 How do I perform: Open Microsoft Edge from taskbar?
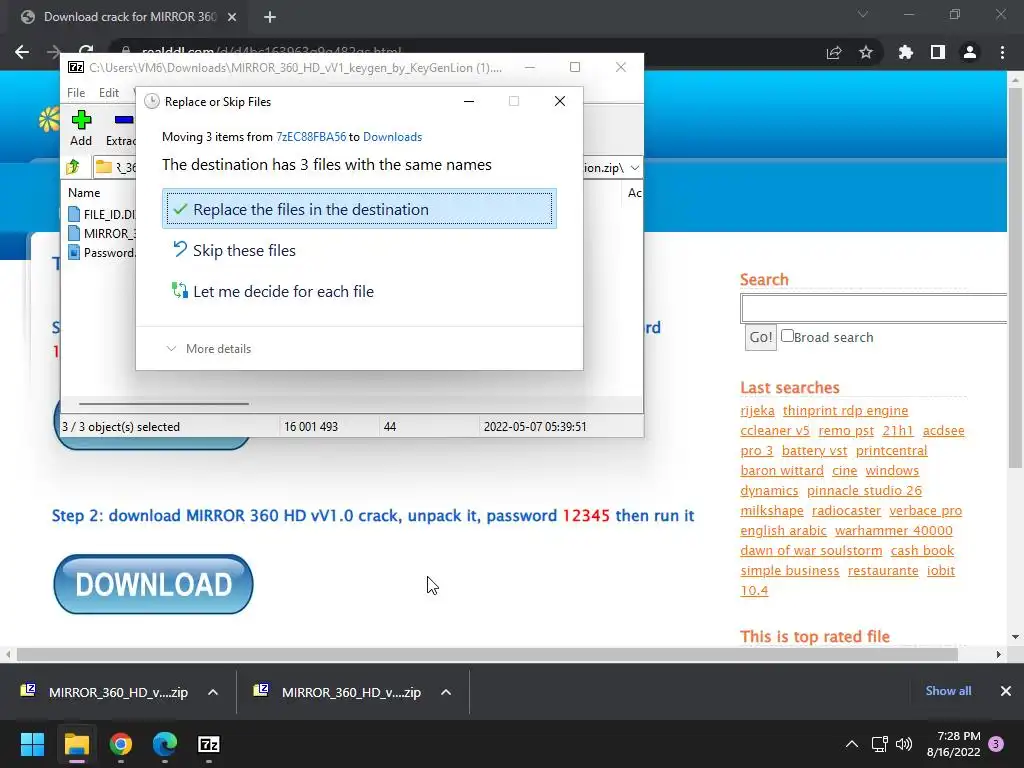[165, 744]
